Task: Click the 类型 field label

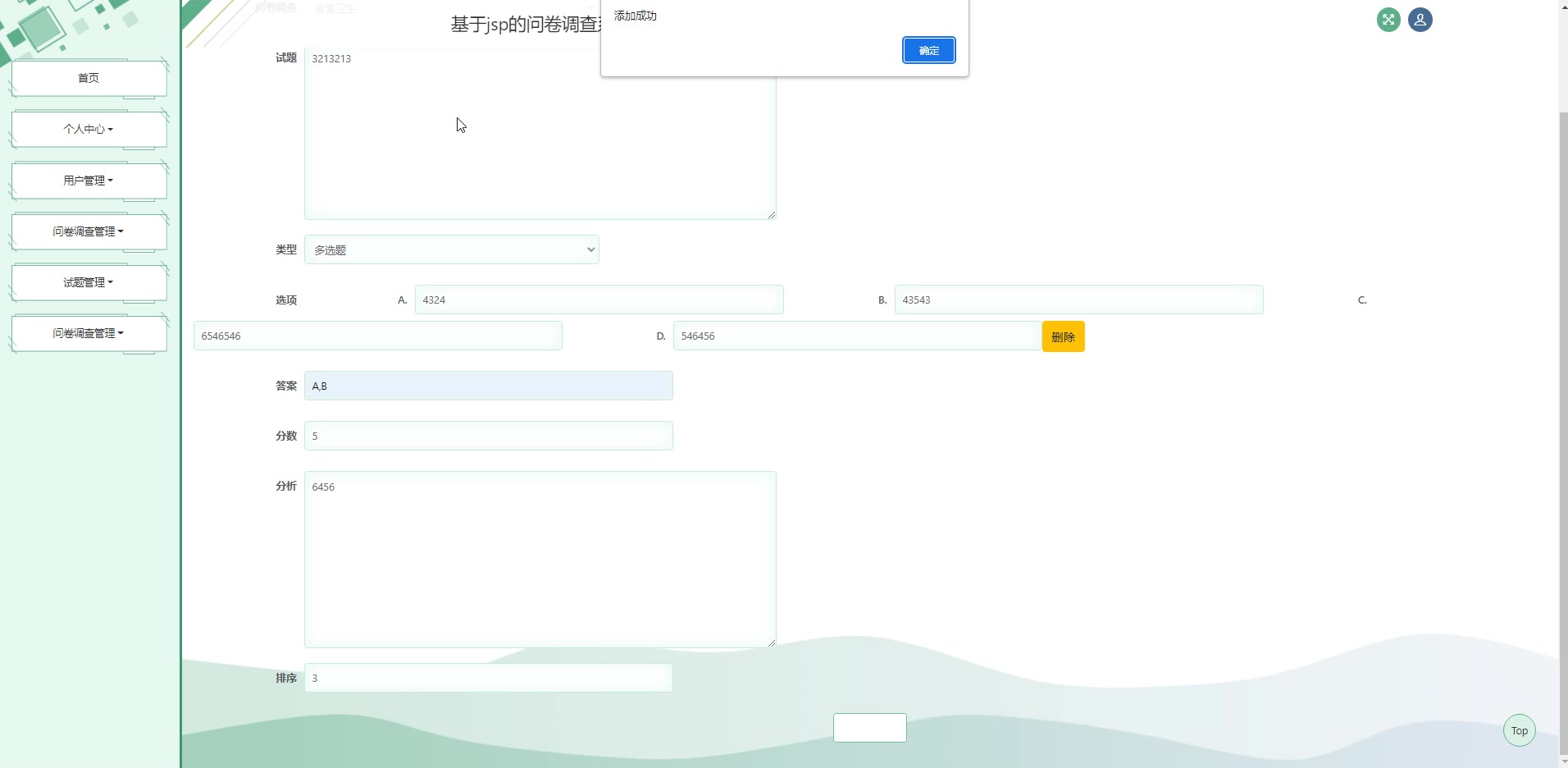Action: click(x=286, y=249)
